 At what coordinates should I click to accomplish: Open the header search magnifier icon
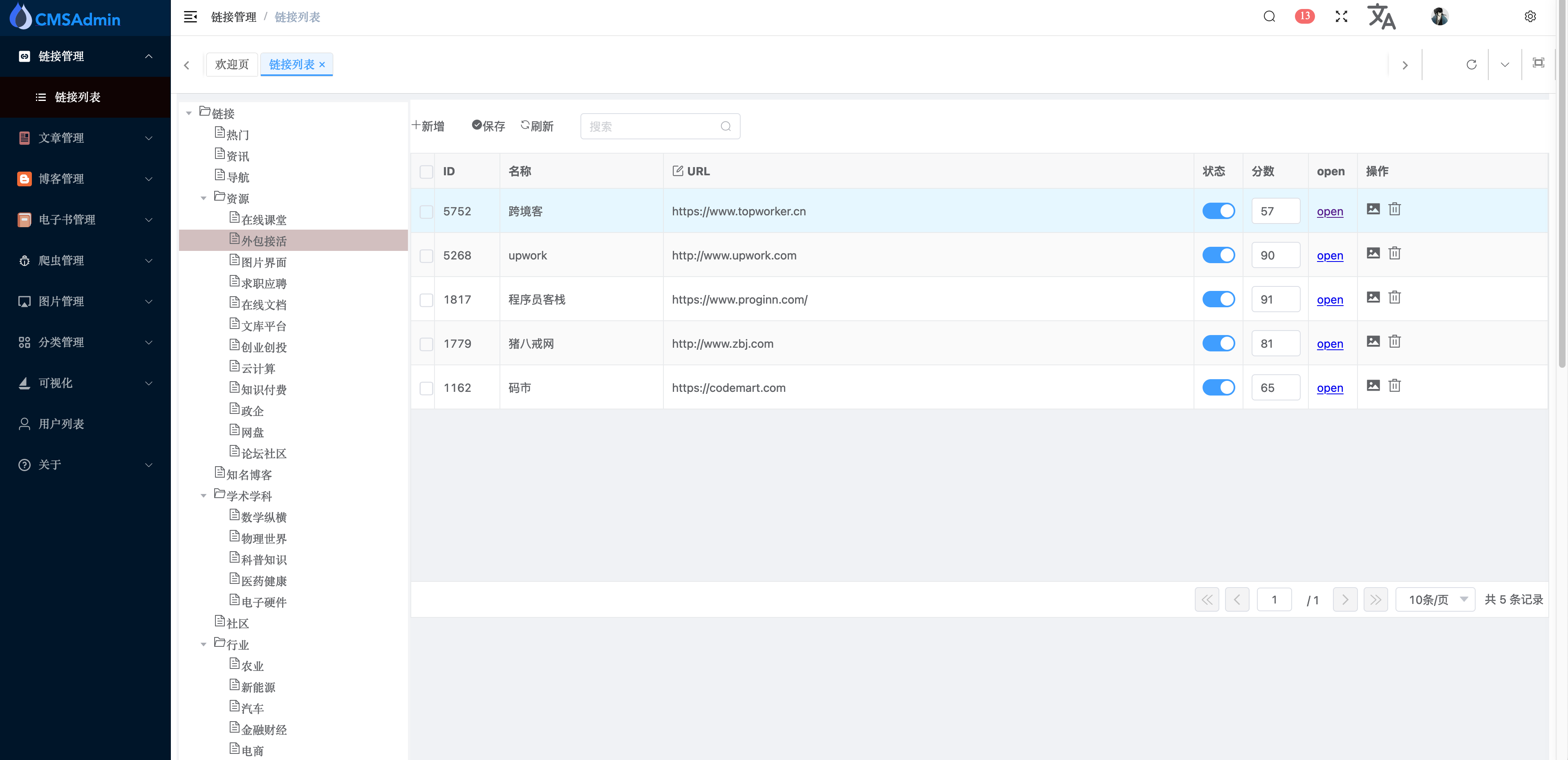tap(1269, 16)
